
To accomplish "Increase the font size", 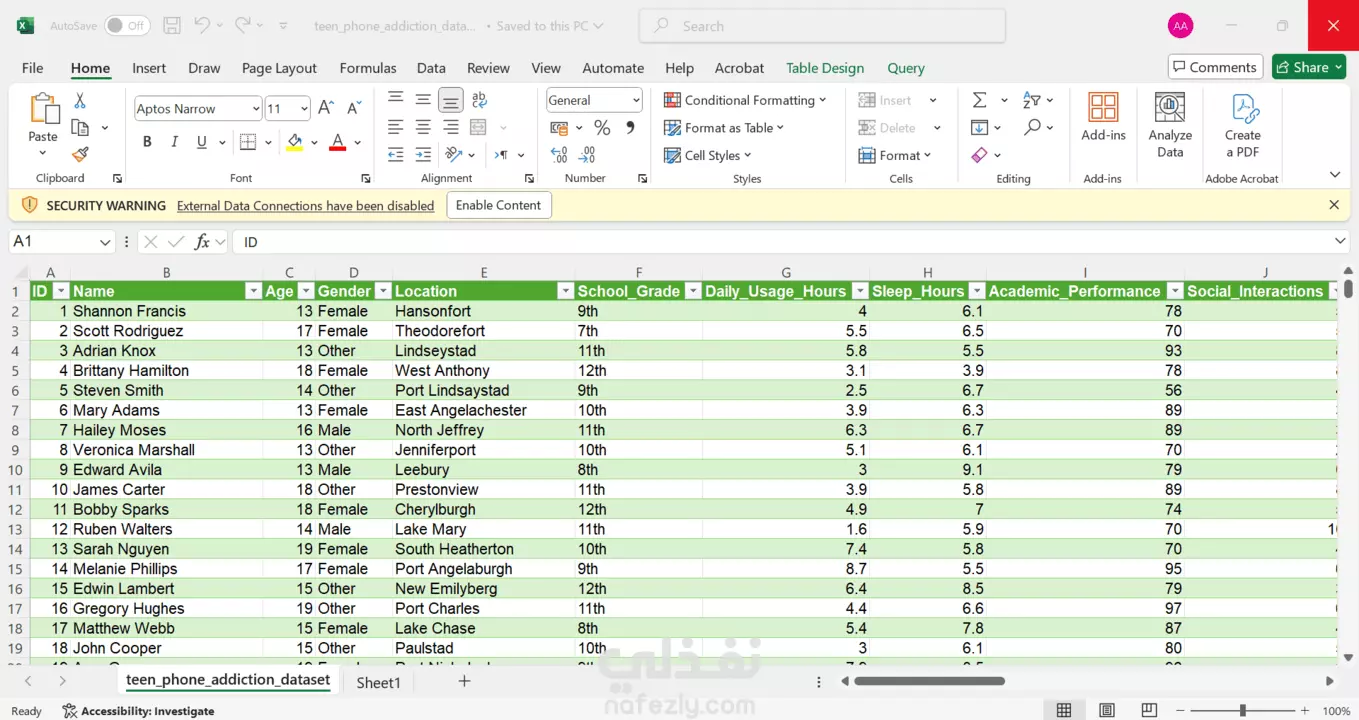I will (326, 108).
